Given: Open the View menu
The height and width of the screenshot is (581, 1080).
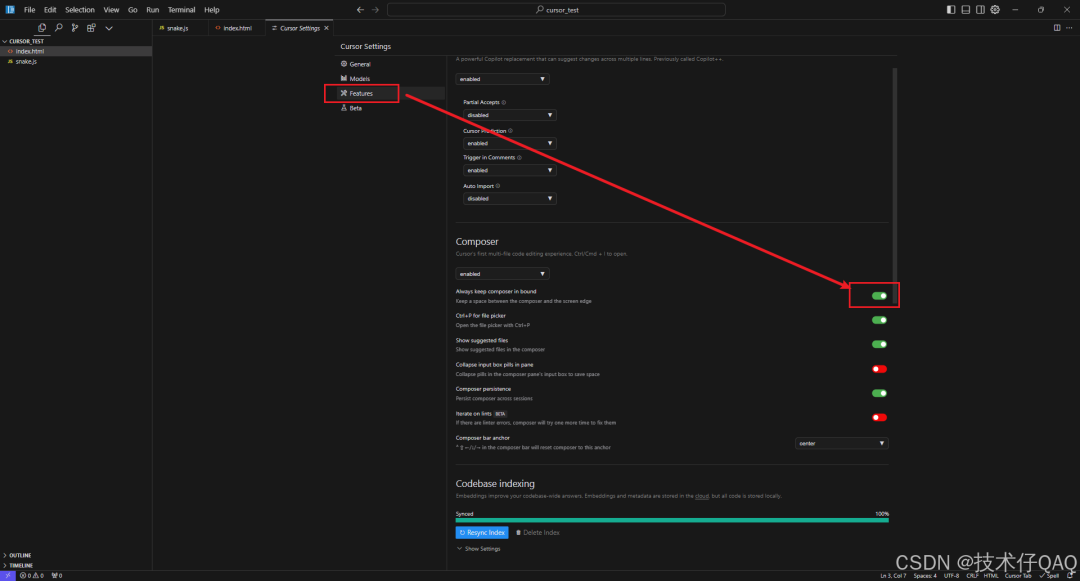Looking at the screenshot, I should point(111,10).
